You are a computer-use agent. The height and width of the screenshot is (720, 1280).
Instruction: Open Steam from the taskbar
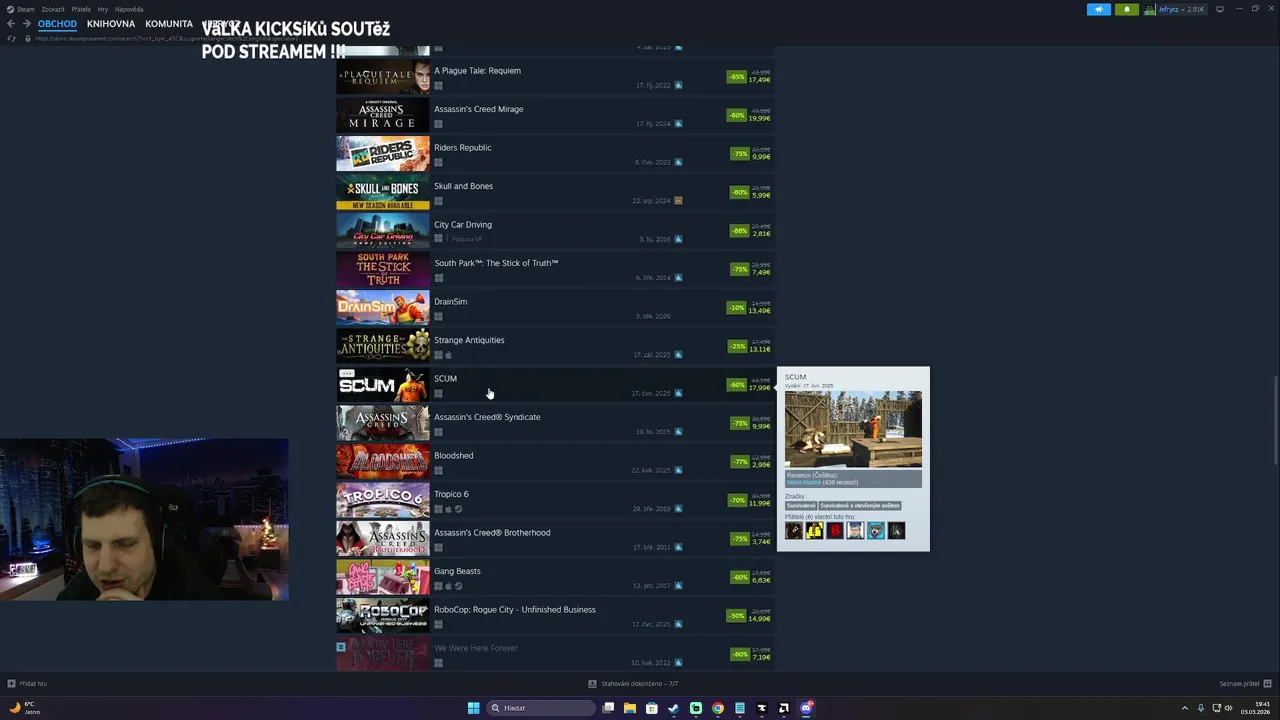[x=674, y=708]
